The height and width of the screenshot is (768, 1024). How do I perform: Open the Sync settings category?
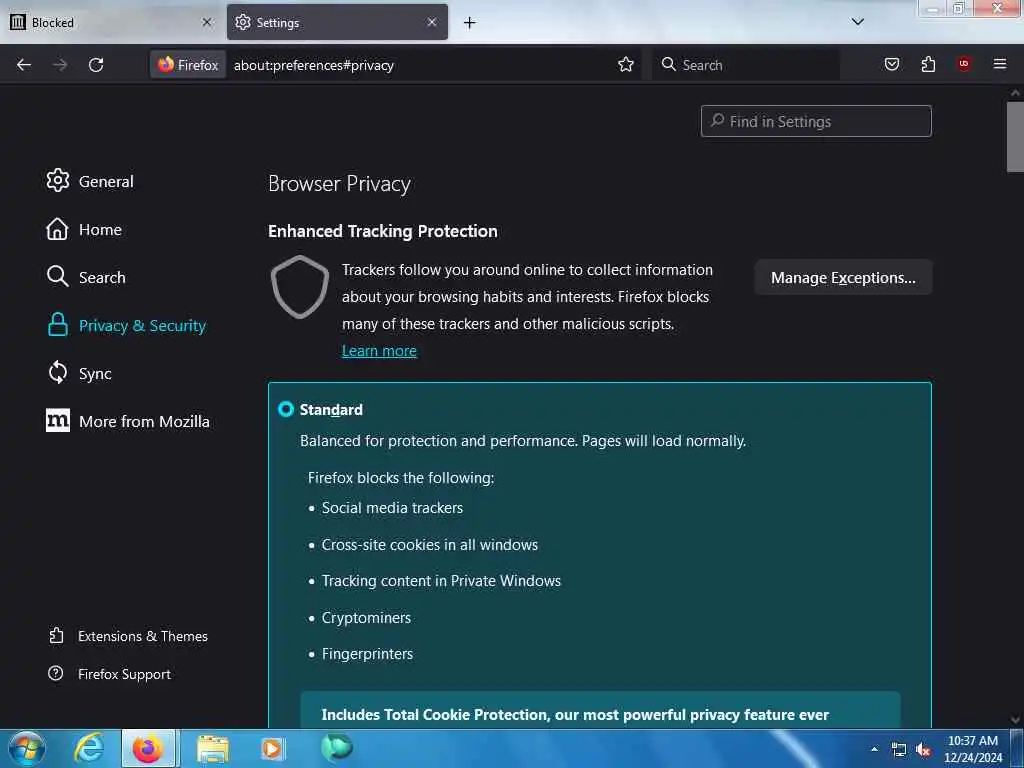pos(79,373)
